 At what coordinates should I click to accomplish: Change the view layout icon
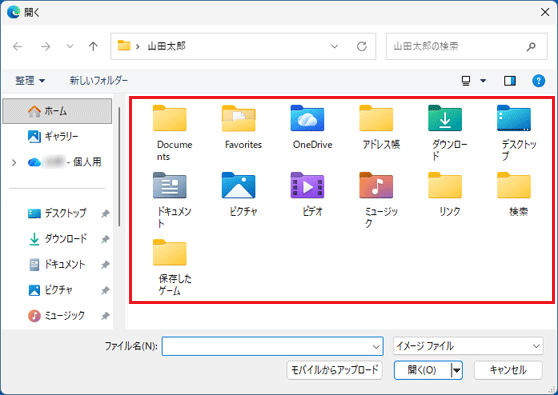pos(466,81)
